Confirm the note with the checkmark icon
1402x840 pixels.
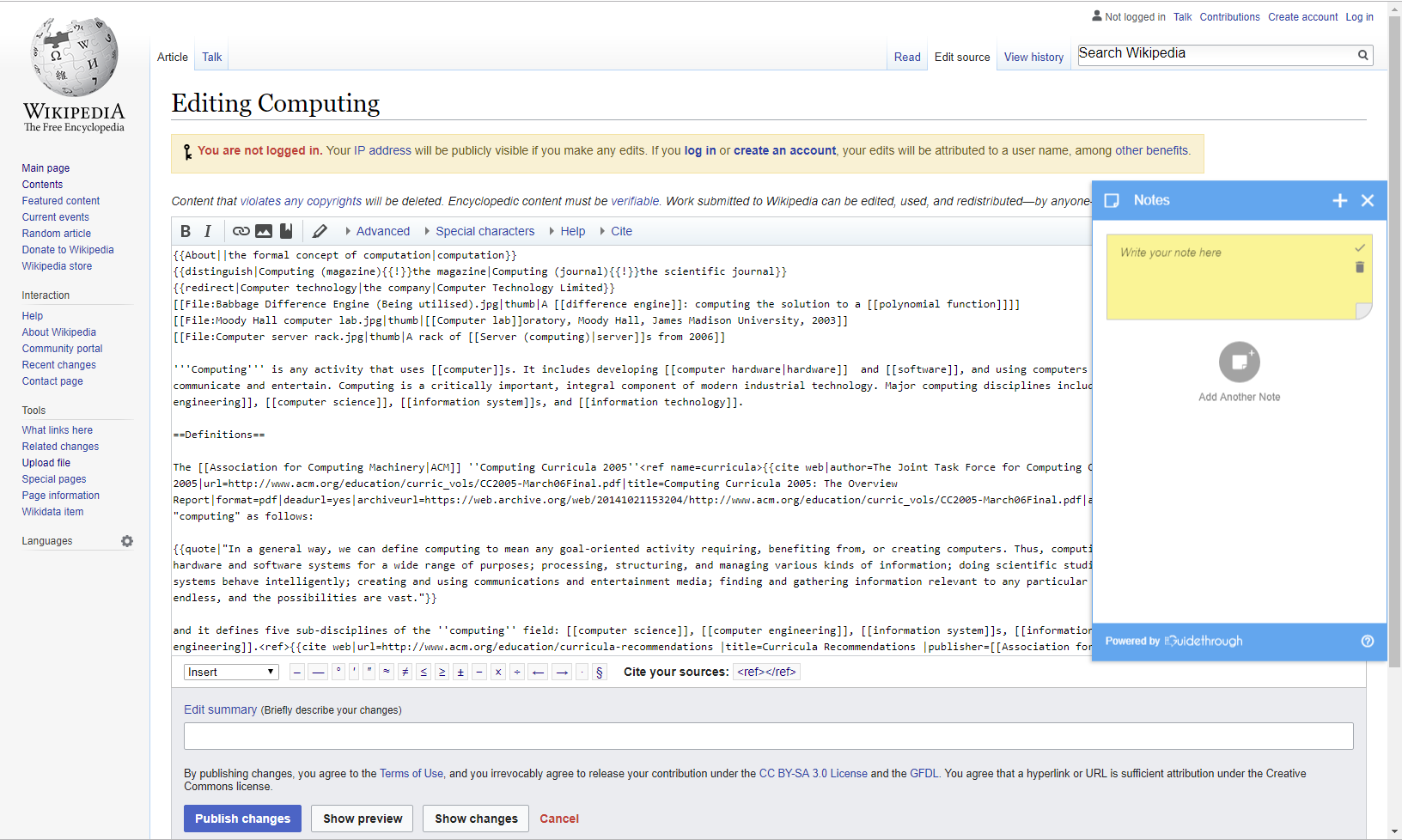pos(1360,248)
